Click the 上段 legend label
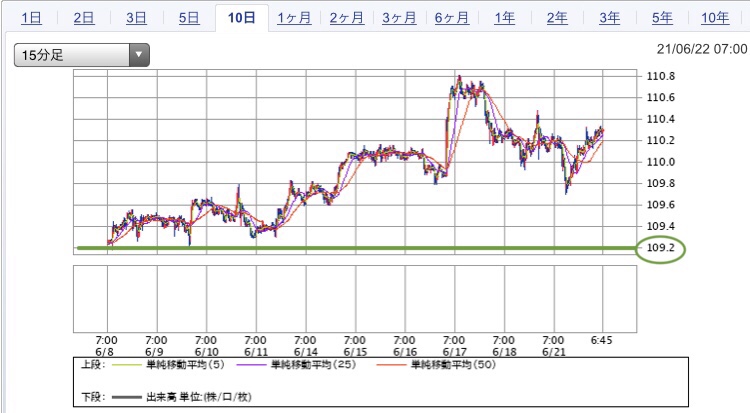 click(93, 365)
